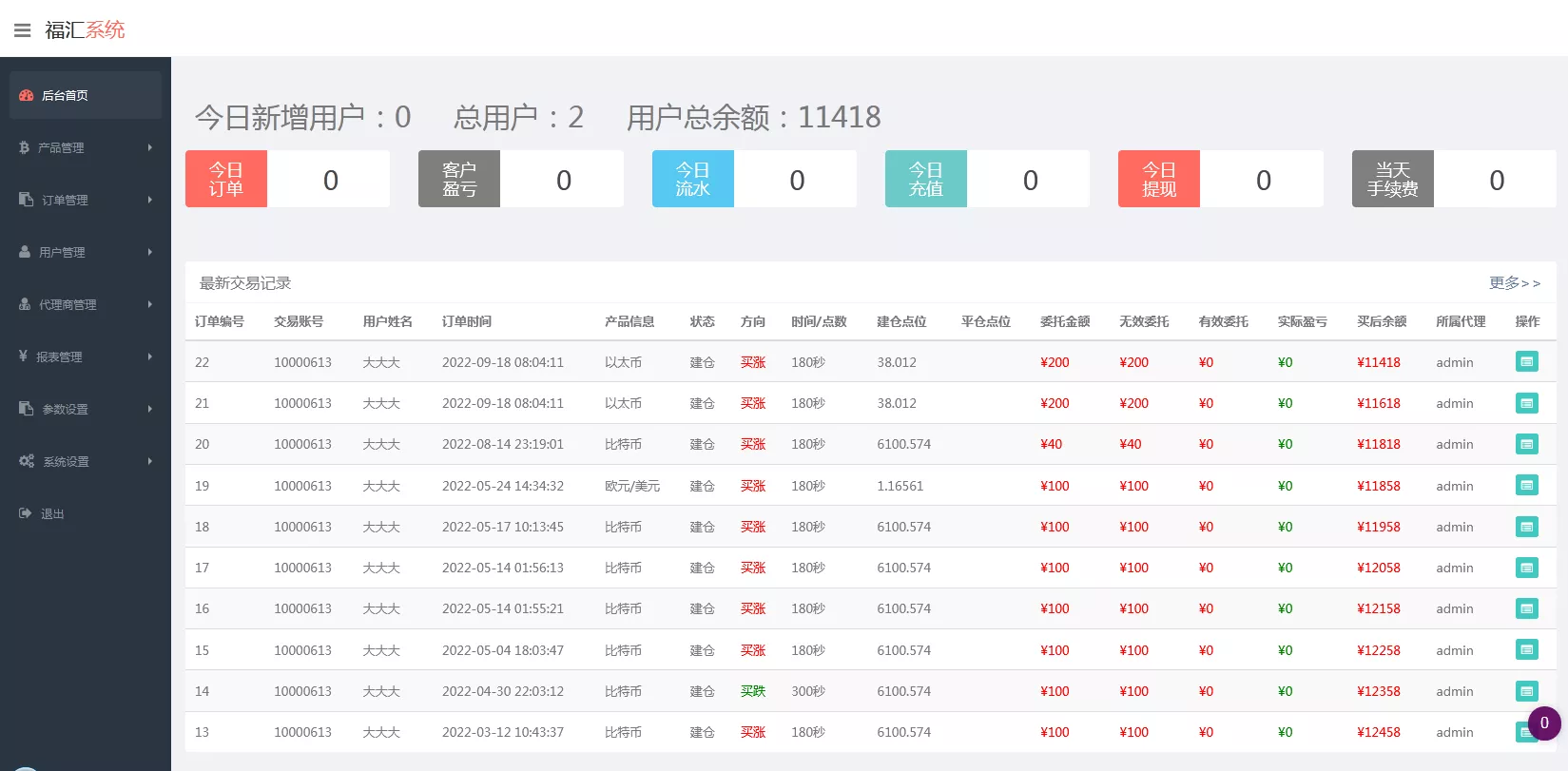The width and height of the screenshot is (1568, 771).
Task: Click the red 今日订单 stat tile
Action: (226, 179)
